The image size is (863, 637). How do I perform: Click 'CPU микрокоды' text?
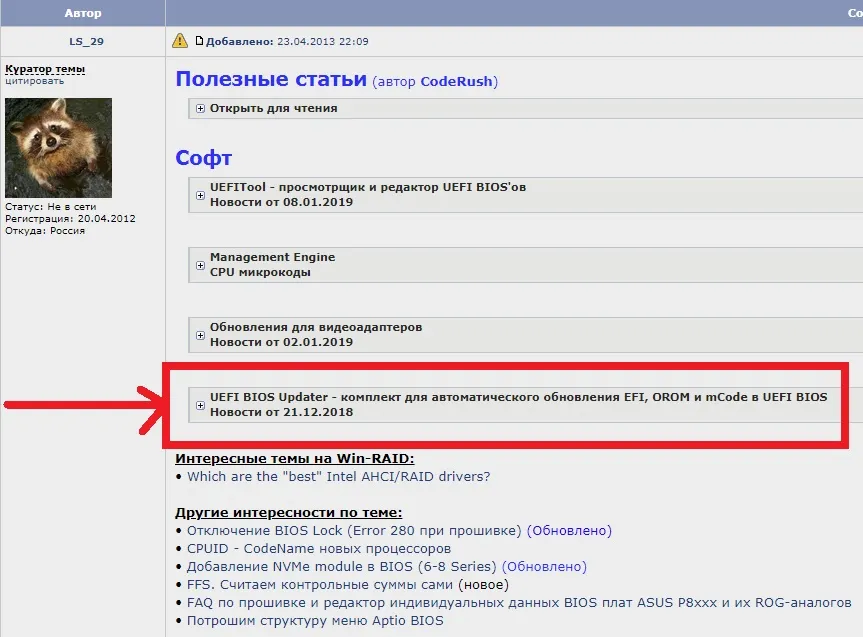260,272
